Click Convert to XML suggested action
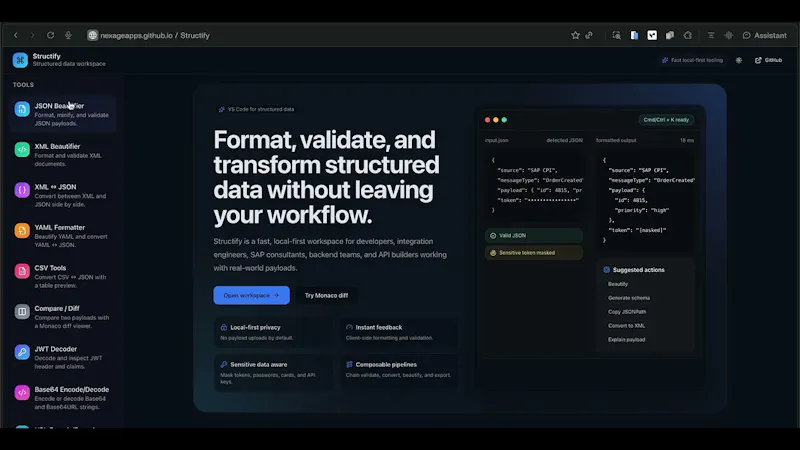 pyautogui.click(x=626, y=326)
